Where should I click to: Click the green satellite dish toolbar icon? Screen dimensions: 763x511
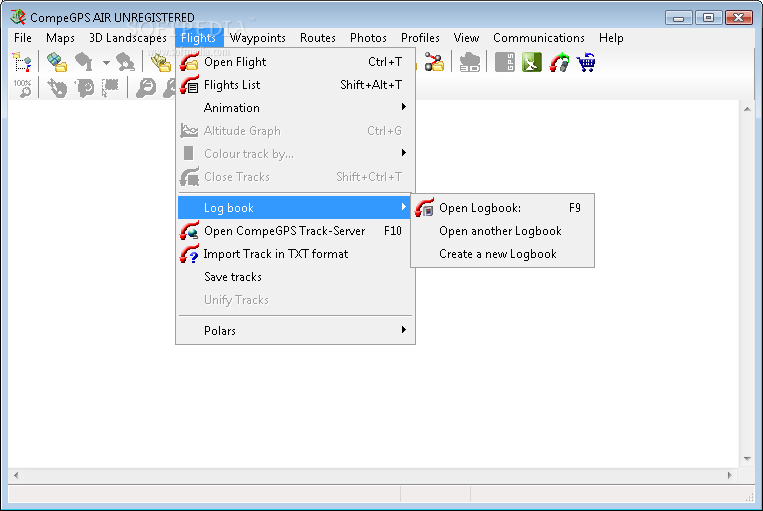(x=531, y=62)
